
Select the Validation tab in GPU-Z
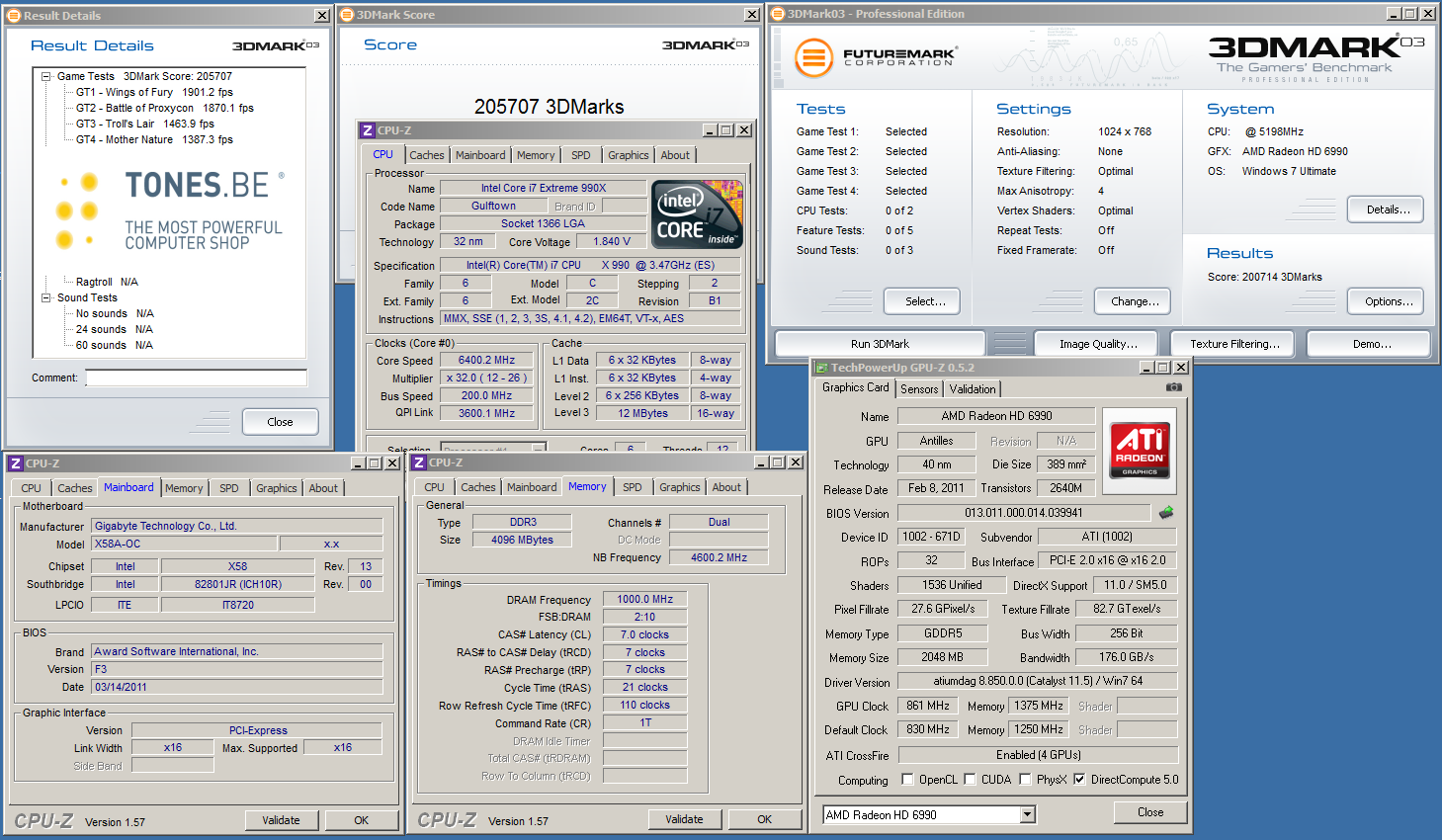click(973, 389)
